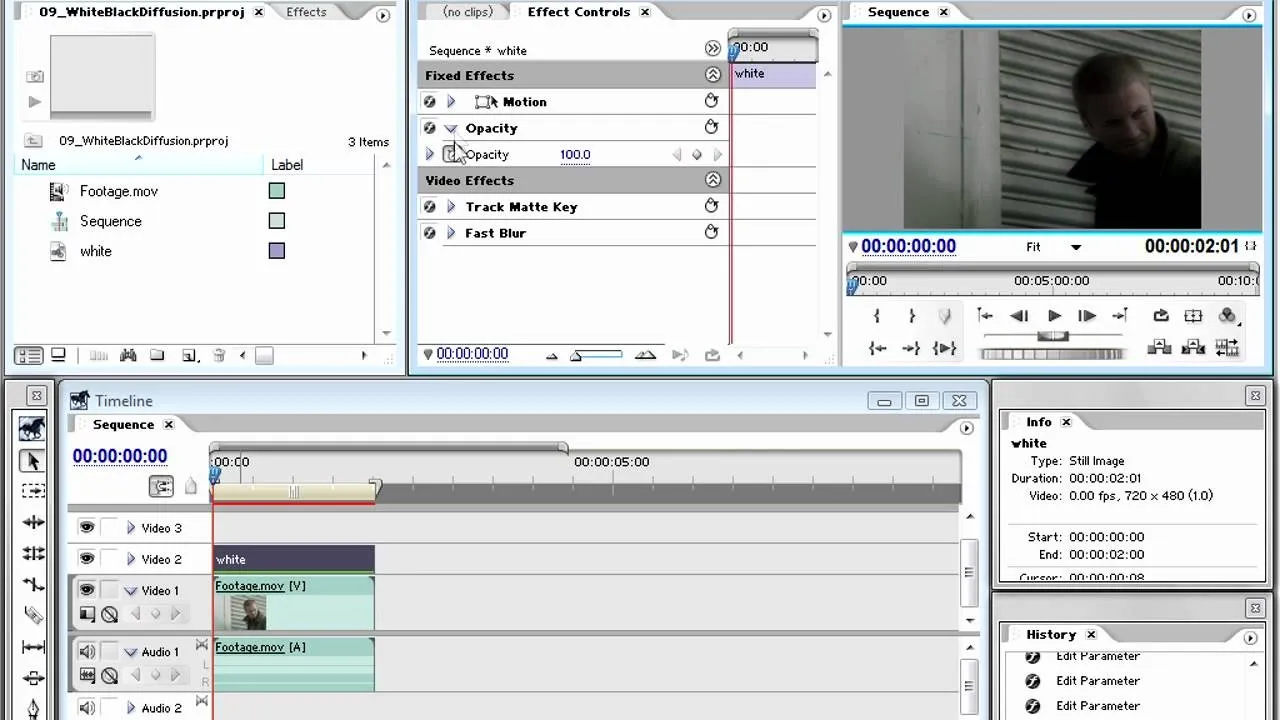This screenshot has height=720, width=1280.
Task: Step forward one frame in monitor
Action: (x=1087, y=316)
